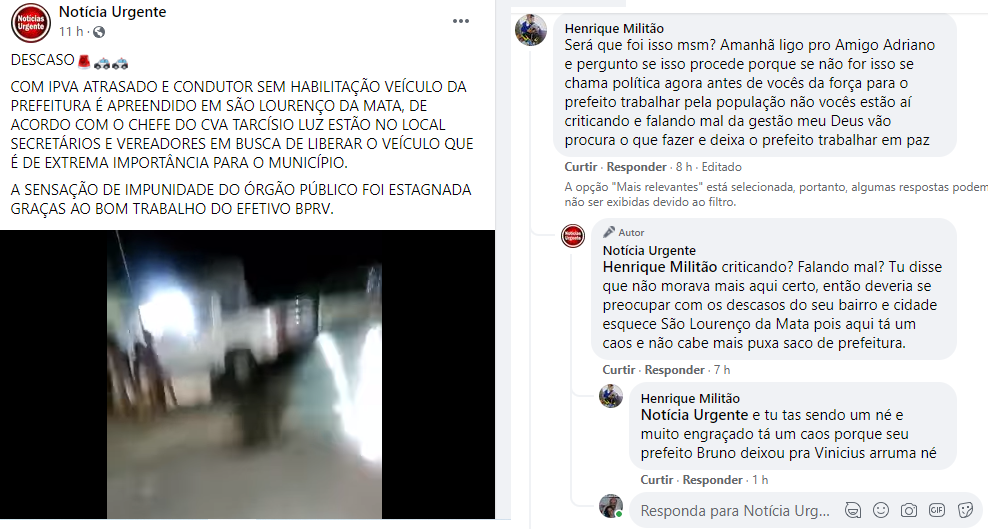Open the emoji picker in reply box
Screen dimensions: 988x529
tap(880, 509)
